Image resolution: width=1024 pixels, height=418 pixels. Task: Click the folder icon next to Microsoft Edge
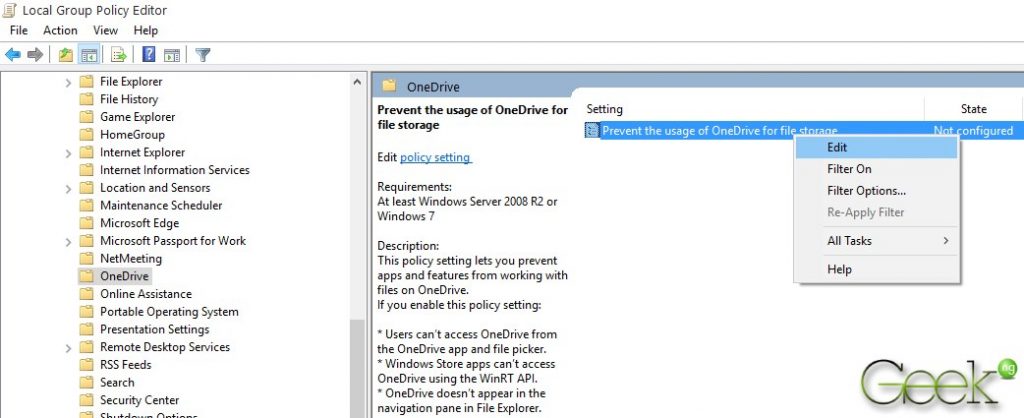coord(86,223)
